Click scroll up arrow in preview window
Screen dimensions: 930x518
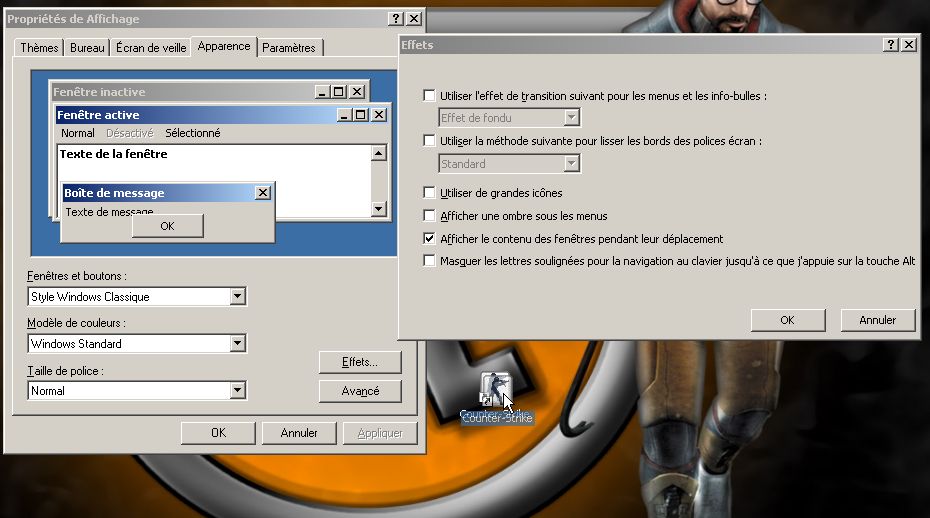point(378,154)
